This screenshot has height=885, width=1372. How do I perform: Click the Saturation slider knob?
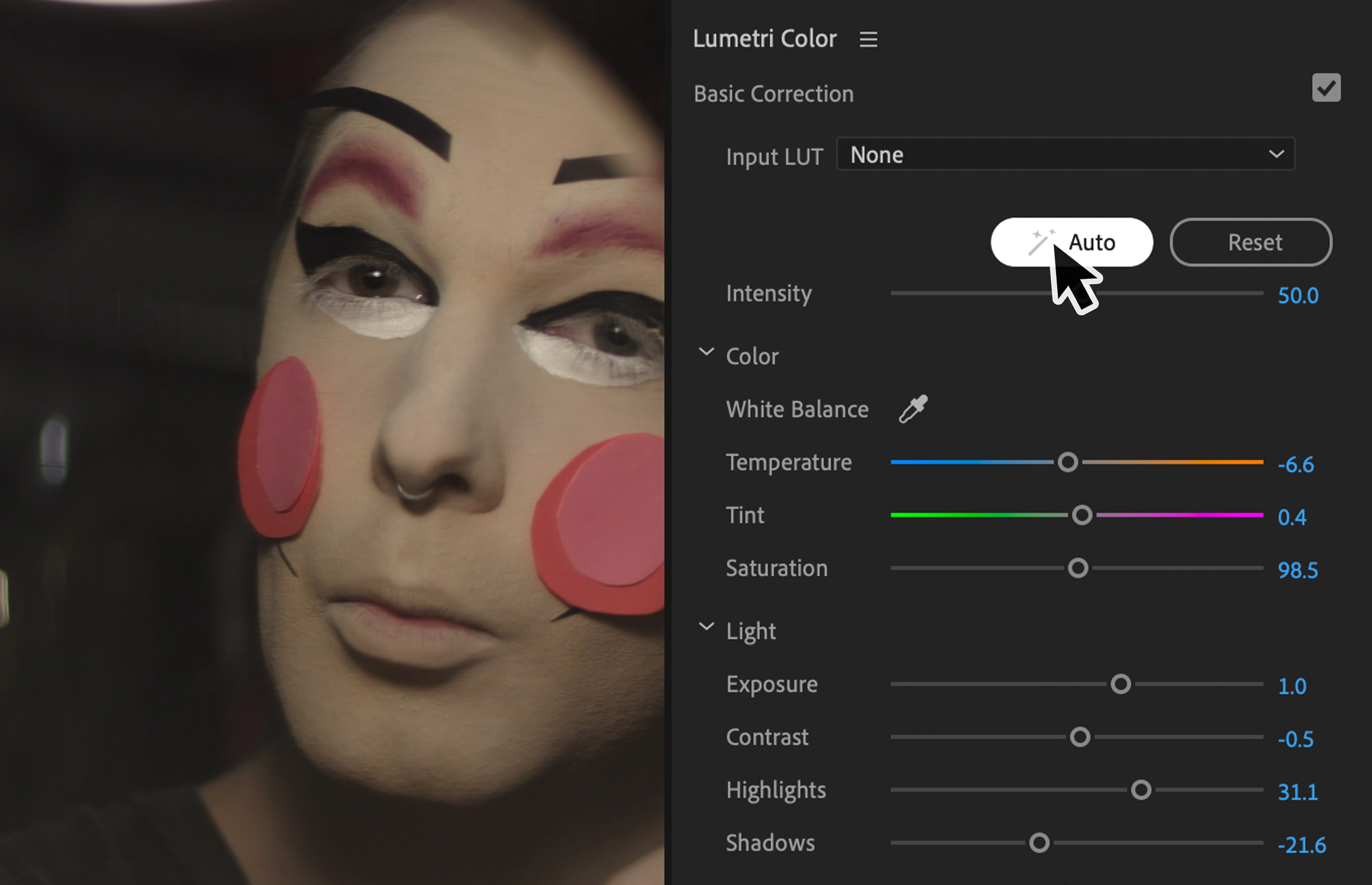(x=1078, y=568)
